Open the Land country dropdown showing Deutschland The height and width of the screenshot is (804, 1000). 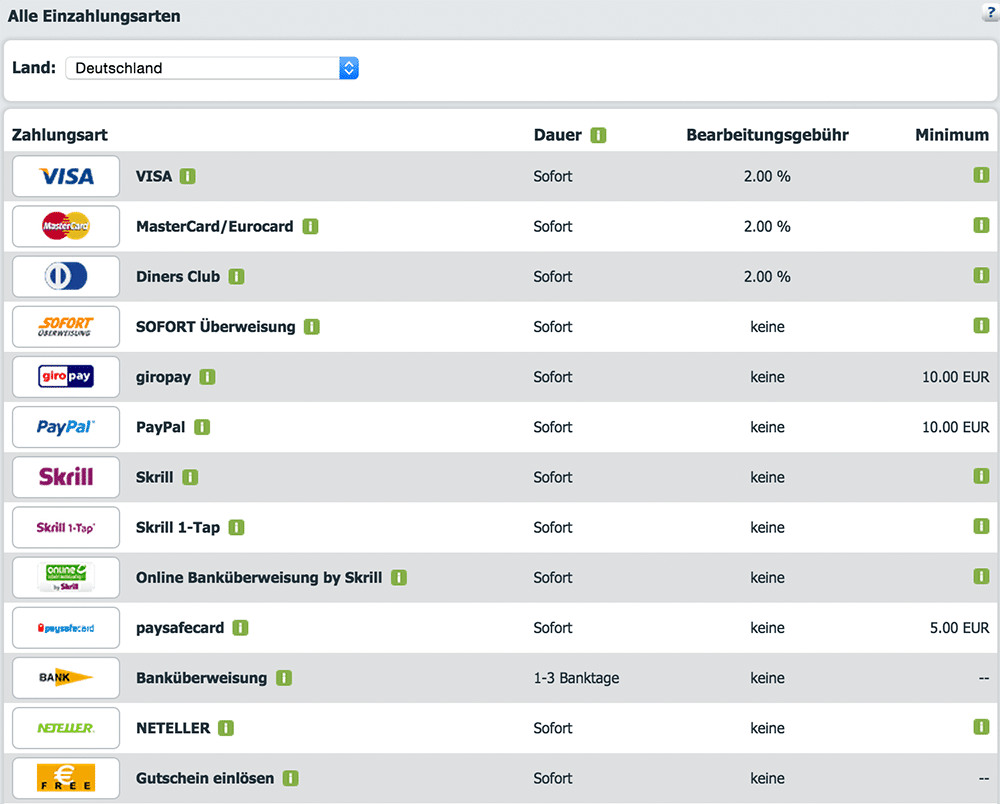(x=212, y=68)
